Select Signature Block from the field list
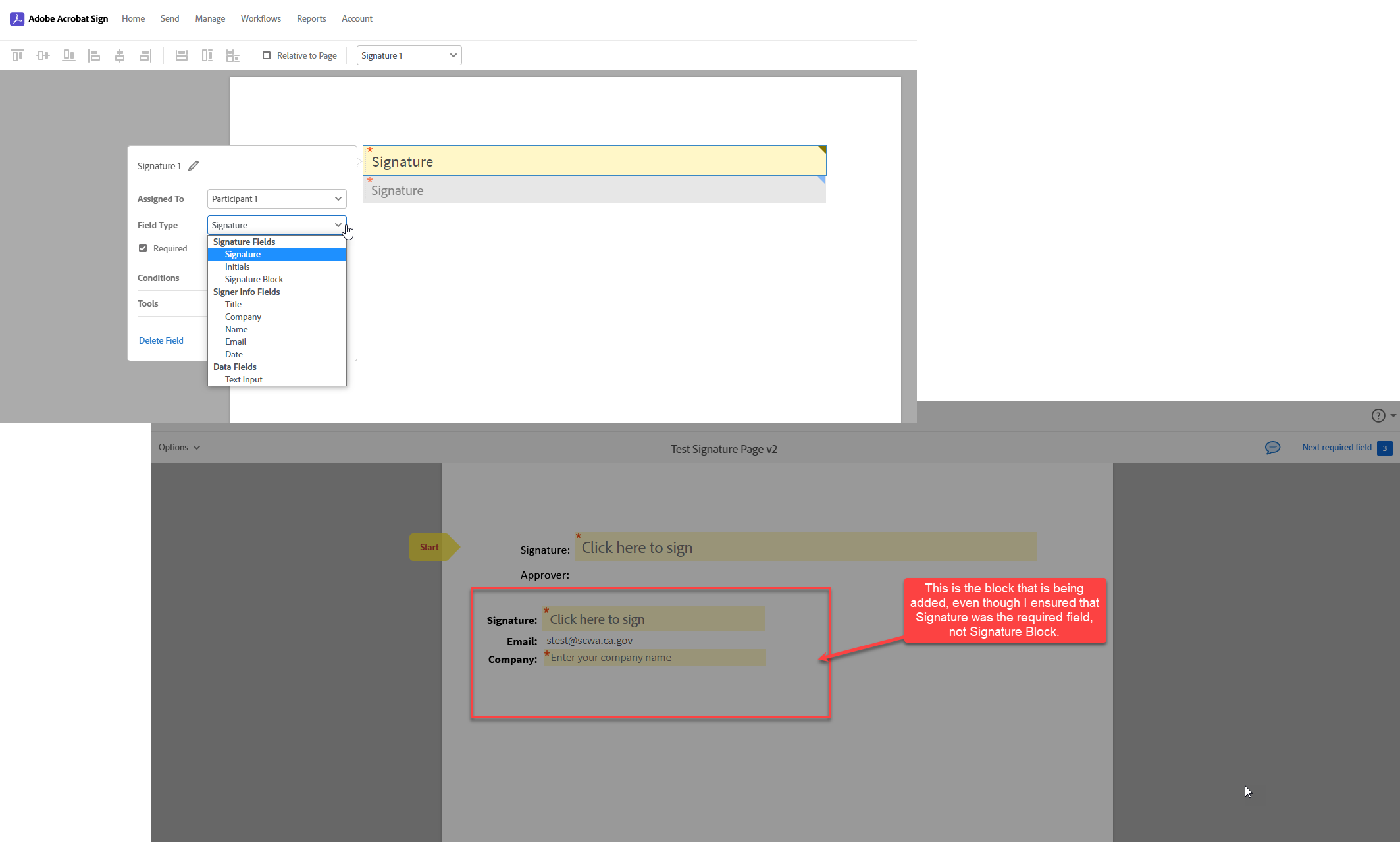This screenshot has height=842, width=1400. tap(253, 279)
